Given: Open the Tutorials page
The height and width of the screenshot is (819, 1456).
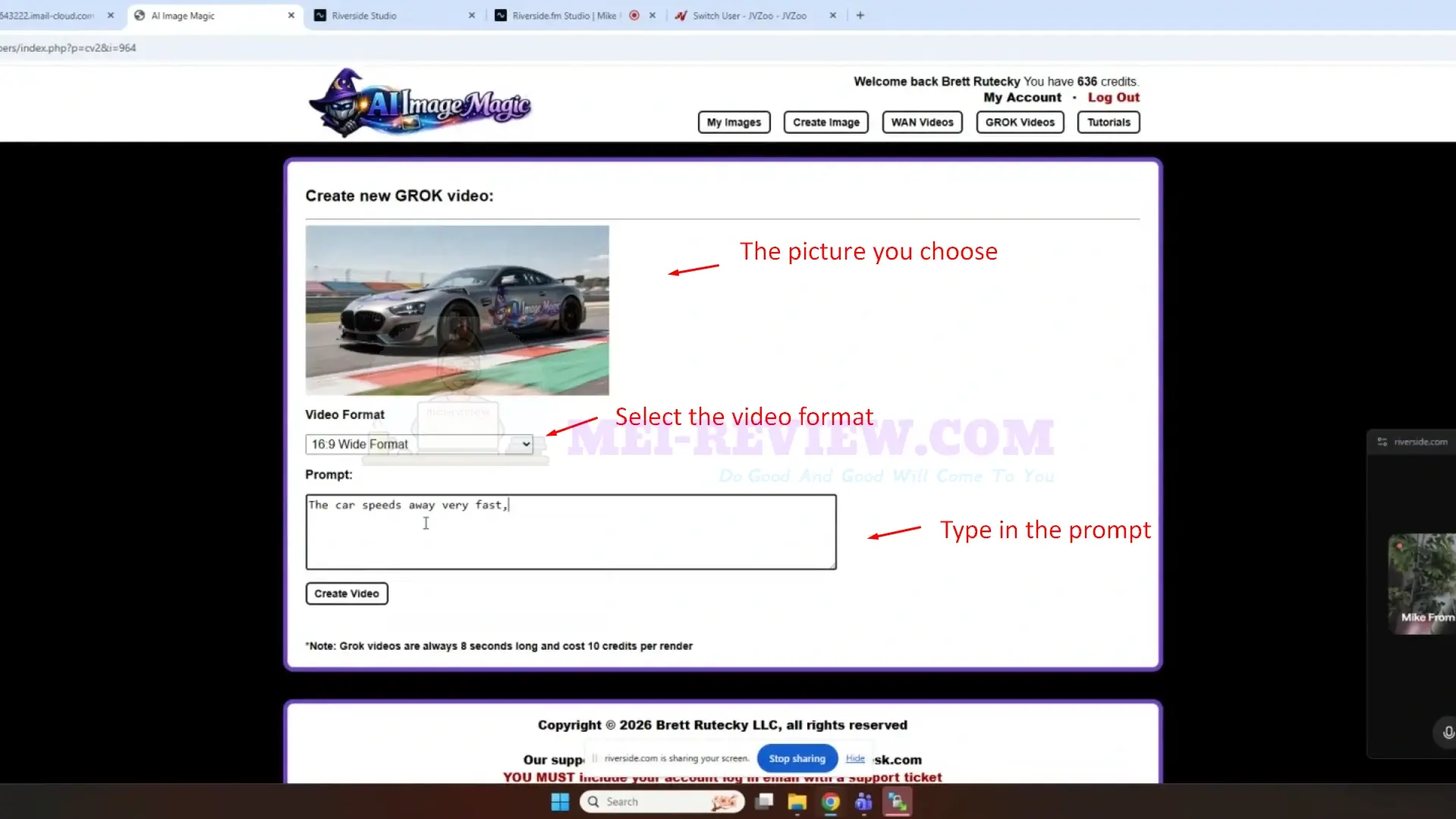Looking at the screenshot, I should (x=1108, y=122).
